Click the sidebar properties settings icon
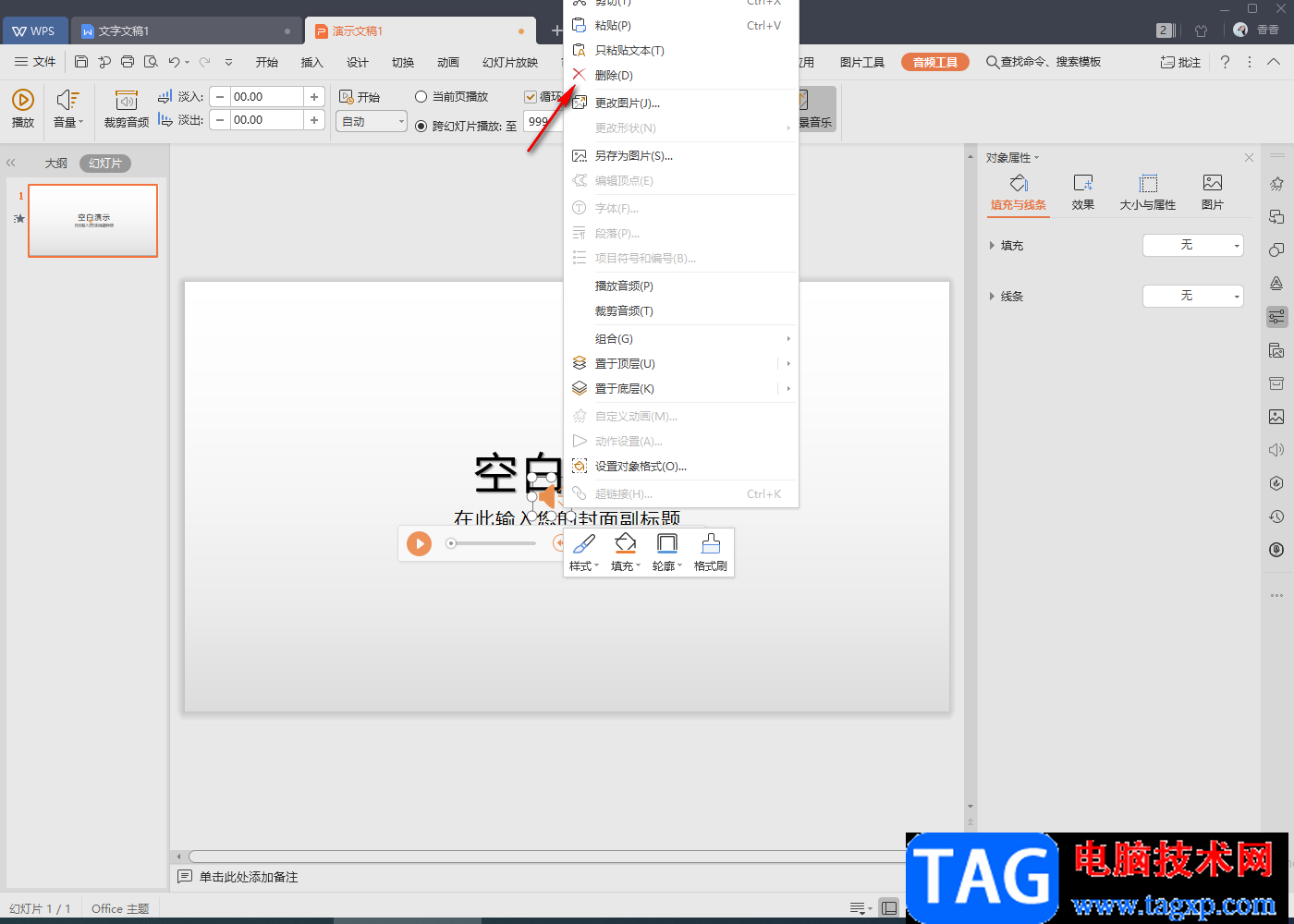This screenshot has height=924, width=1294. (x=1276, y=317)
